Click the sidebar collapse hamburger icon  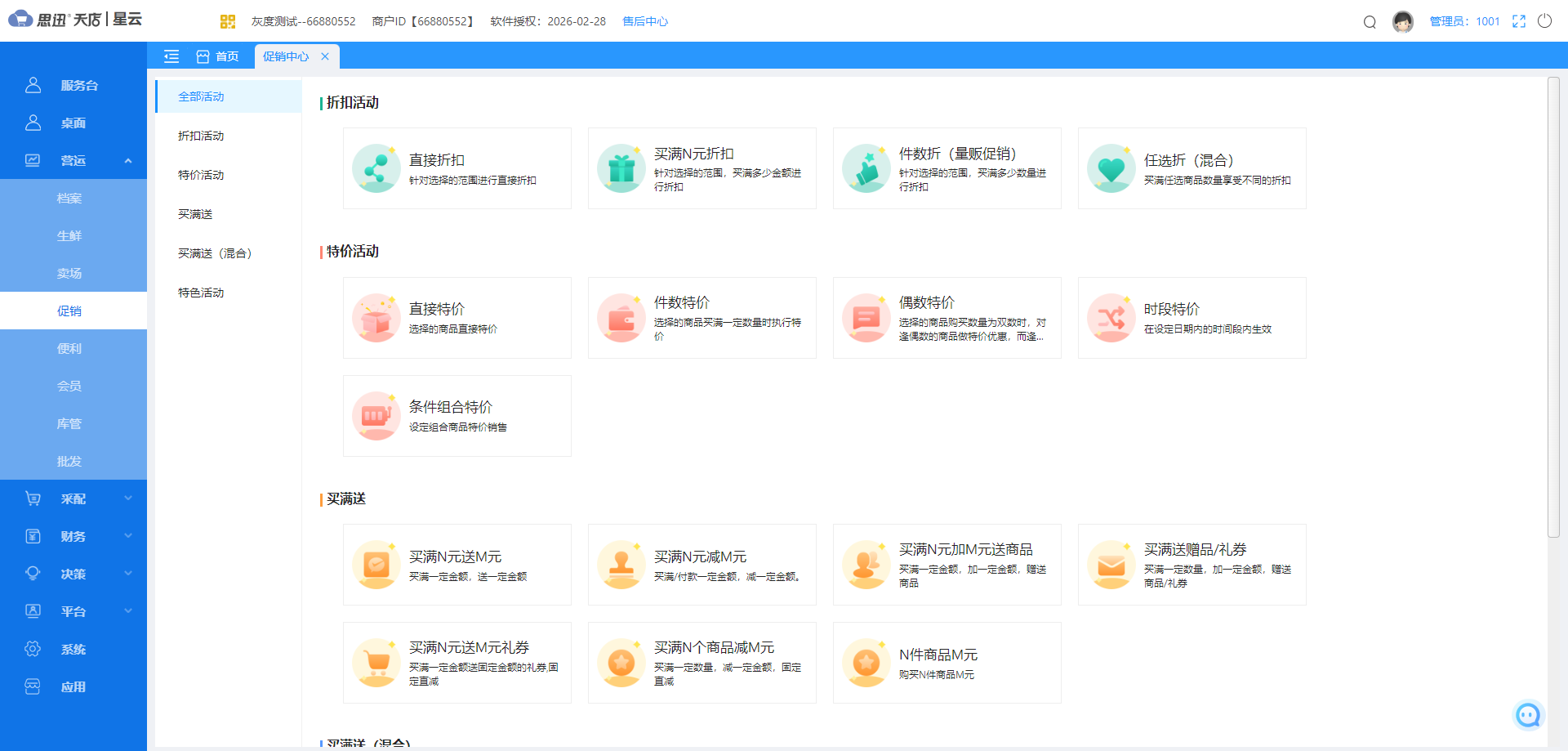(x=171, y=56)
